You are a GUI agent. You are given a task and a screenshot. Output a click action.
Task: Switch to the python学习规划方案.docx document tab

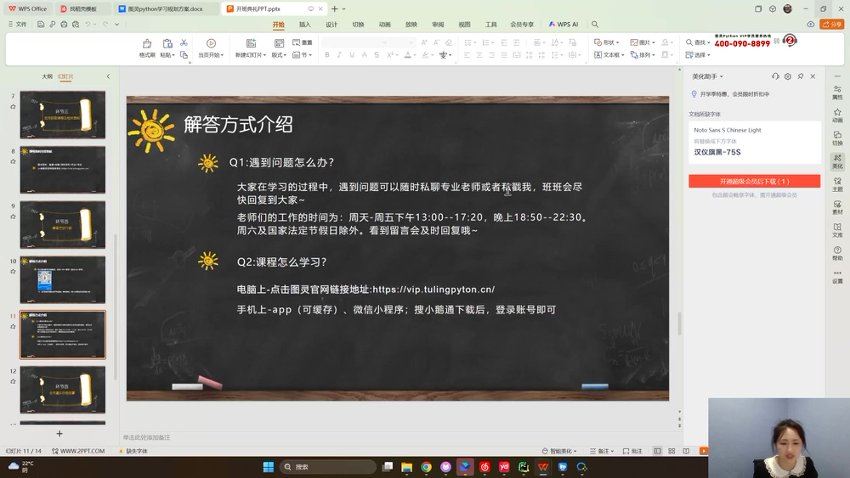tap(163, 9)
